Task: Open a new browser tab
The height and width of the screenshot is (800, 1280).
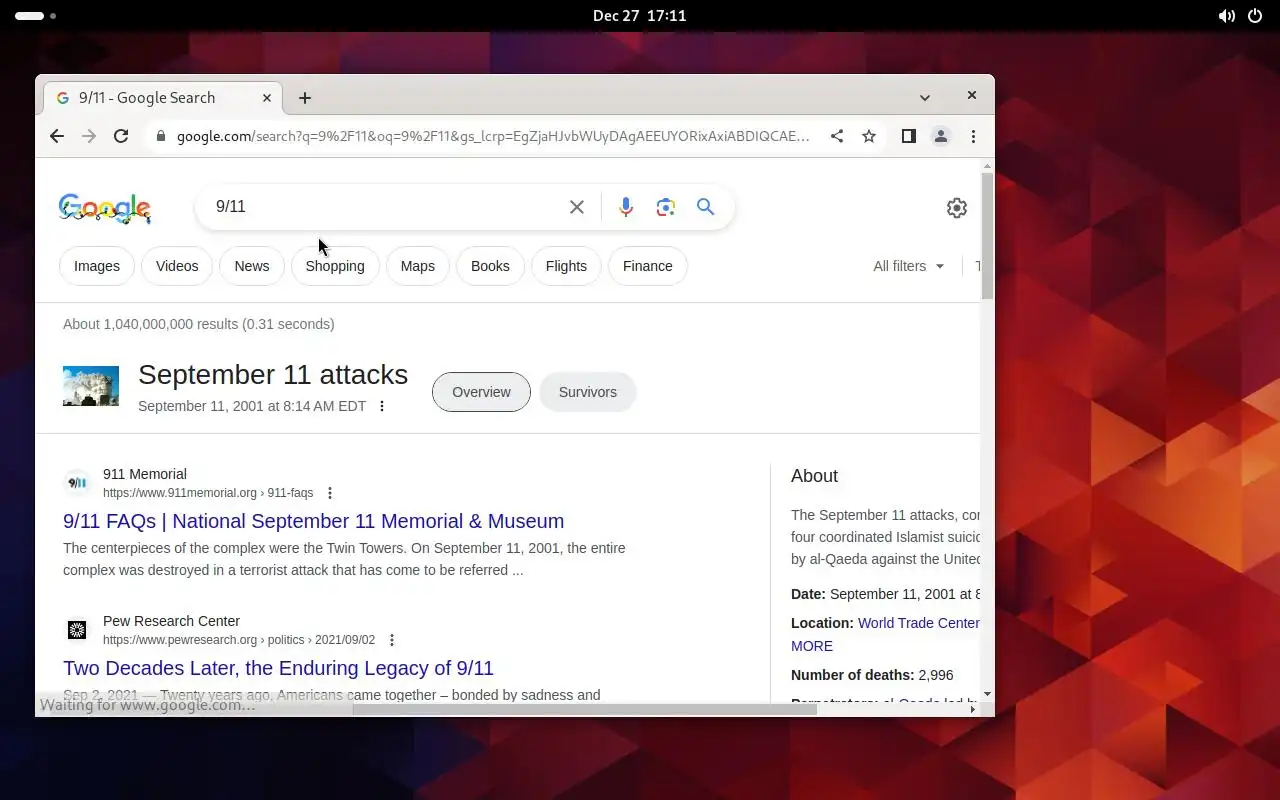Action: point(305,98)
